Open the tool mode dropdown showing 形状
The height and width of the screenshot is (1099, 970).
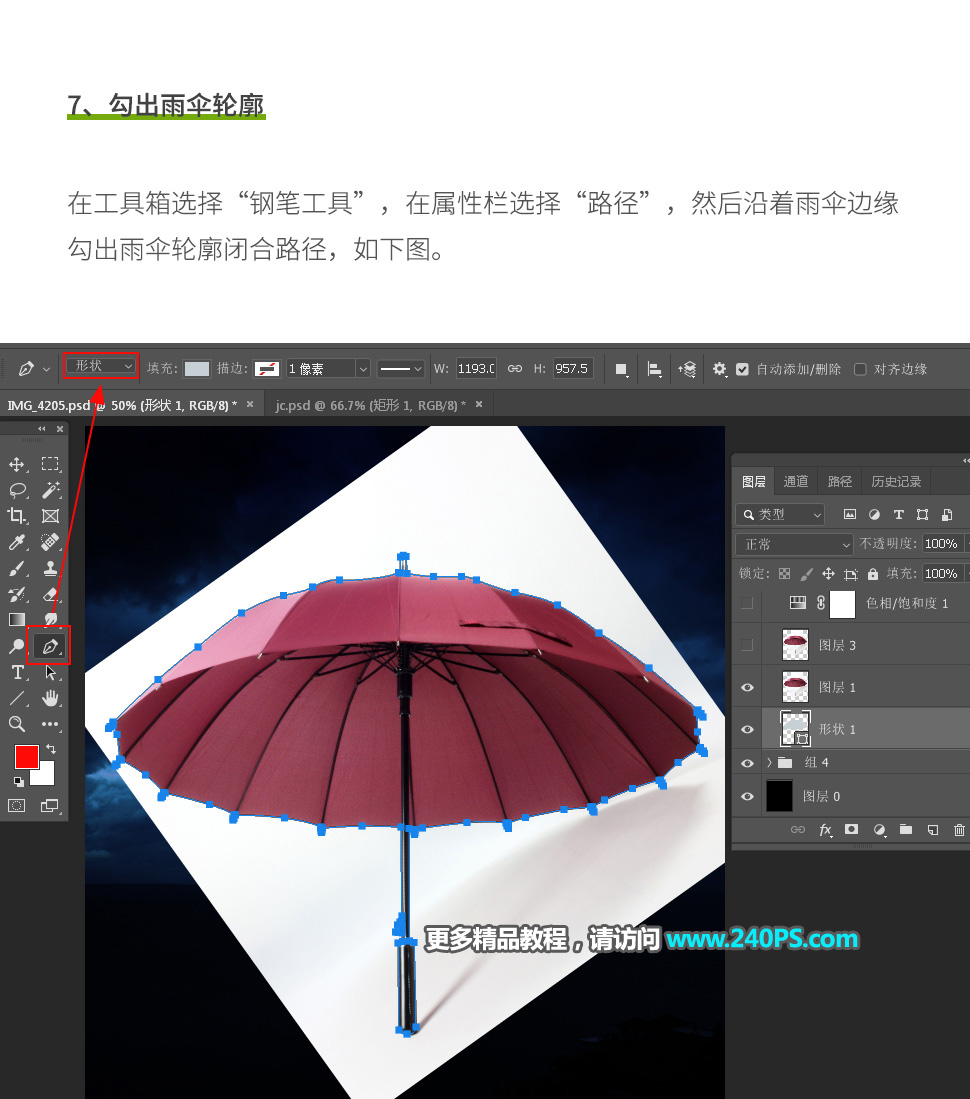(100, 366)
